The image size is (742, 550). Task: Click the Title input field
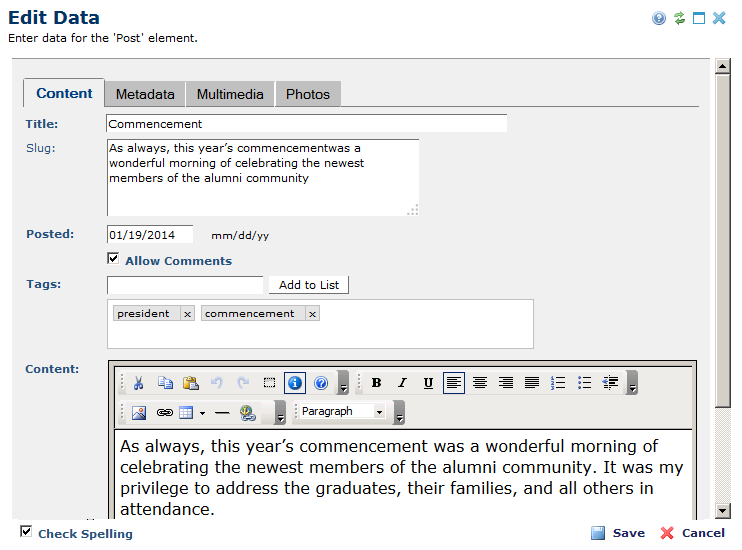307,124
